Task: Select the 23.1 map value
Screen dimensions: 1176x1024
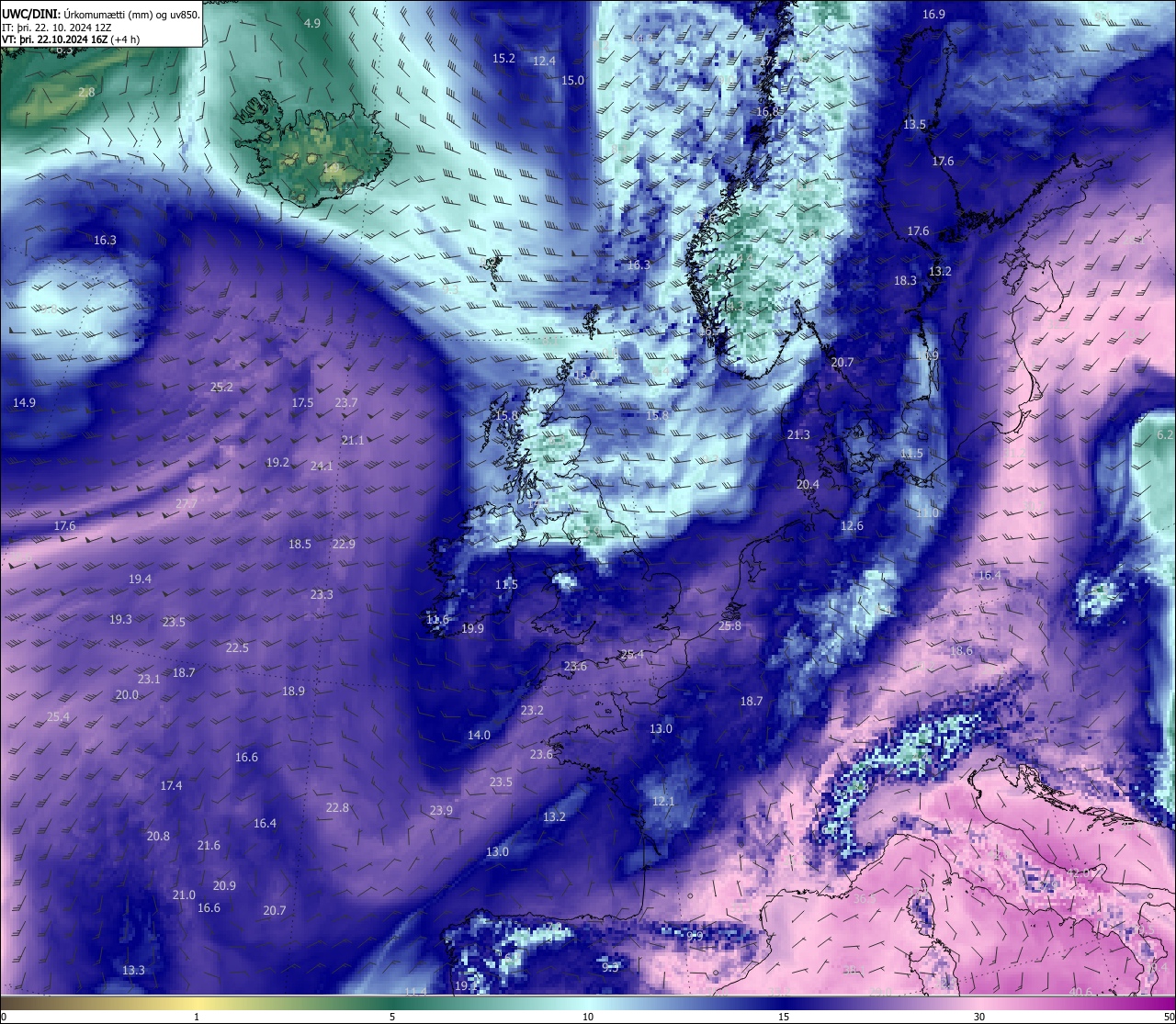Action: [x=149, y=679]
